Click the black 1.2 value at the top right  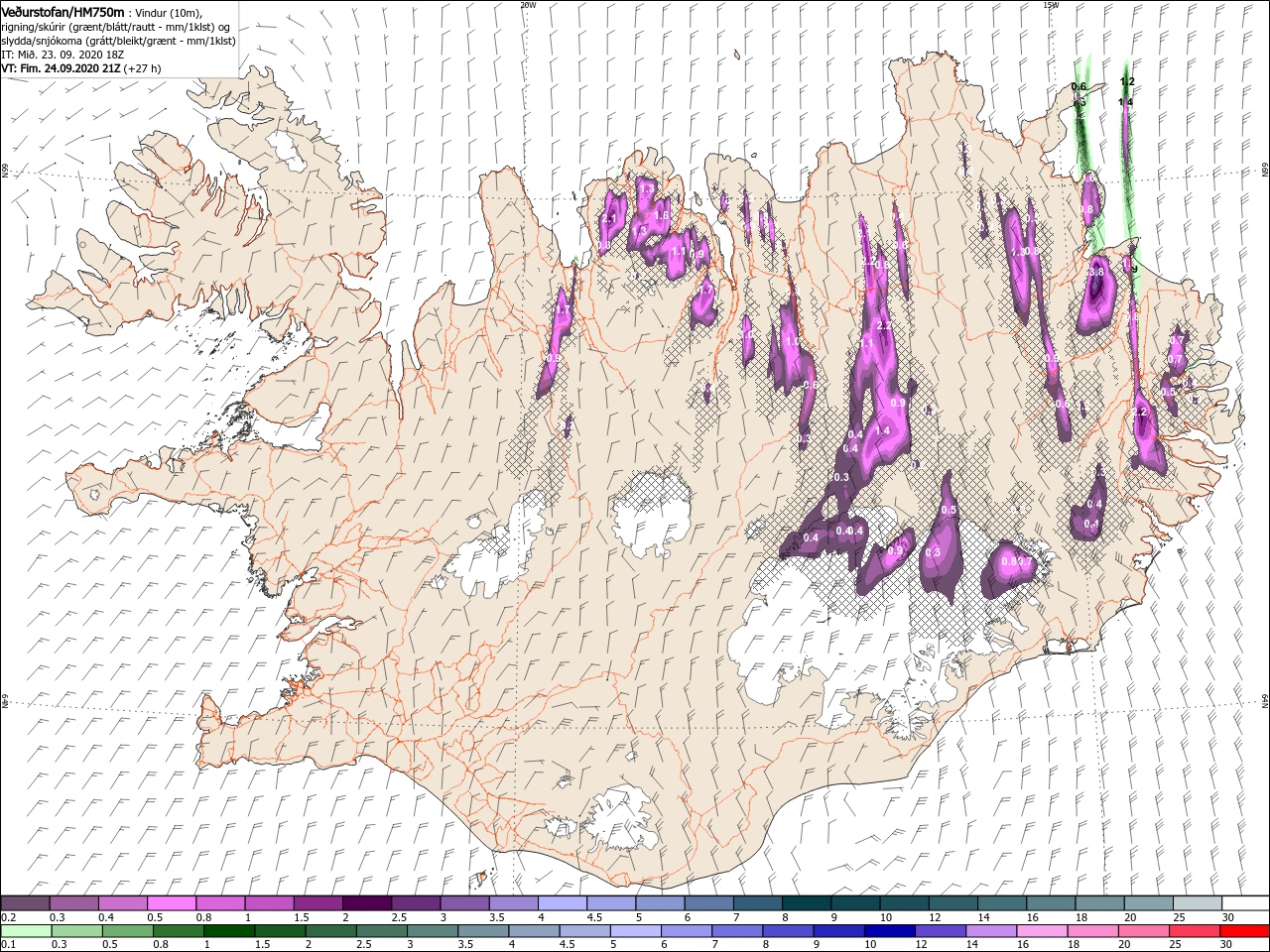coord(1126,81)
